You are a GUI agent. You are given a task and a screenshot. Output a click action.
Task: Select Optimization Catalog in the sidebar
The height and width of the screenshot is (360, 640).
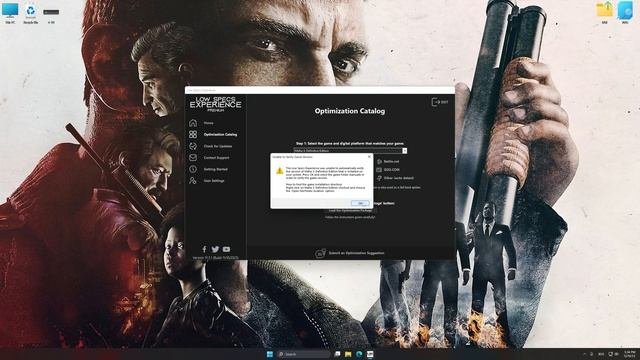point(220,134)
